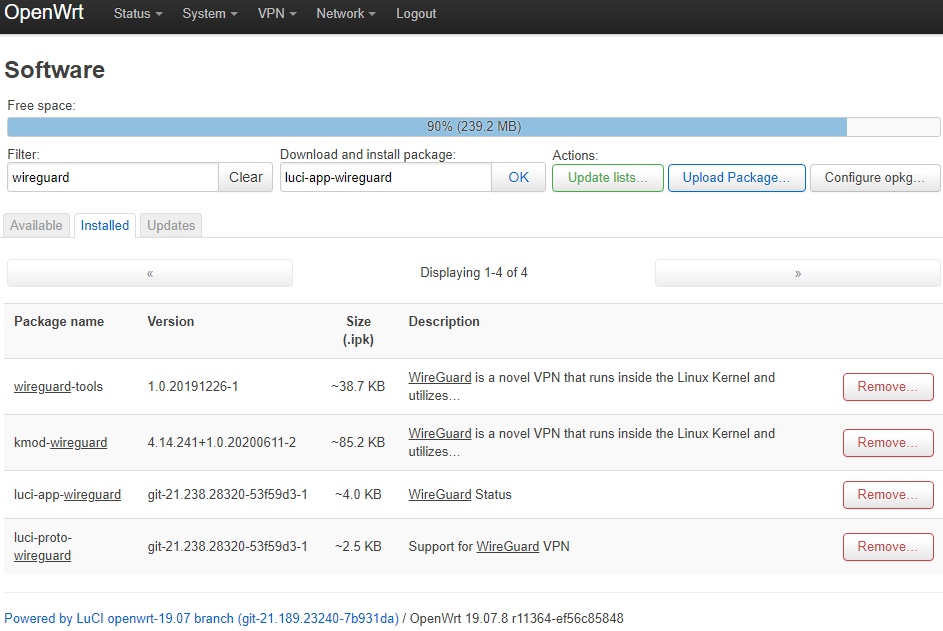Switch to the Available tab
The width and height of the screenshot is (943, 631).
36,226
